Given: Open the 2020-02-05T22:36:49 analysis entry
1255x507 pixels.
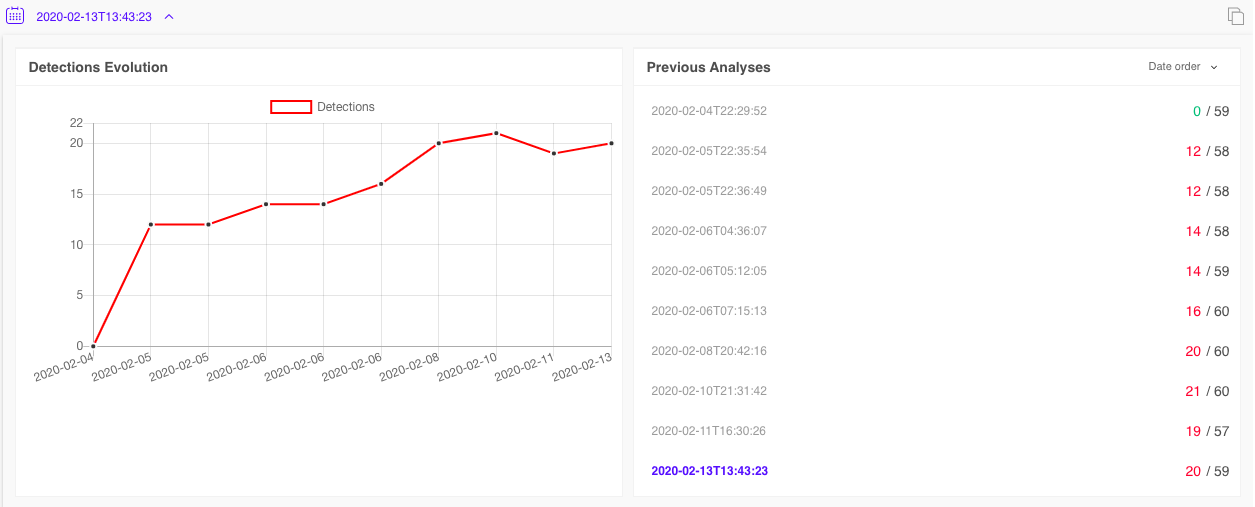Looking at the screenshot, I should (x=708, y=191).
